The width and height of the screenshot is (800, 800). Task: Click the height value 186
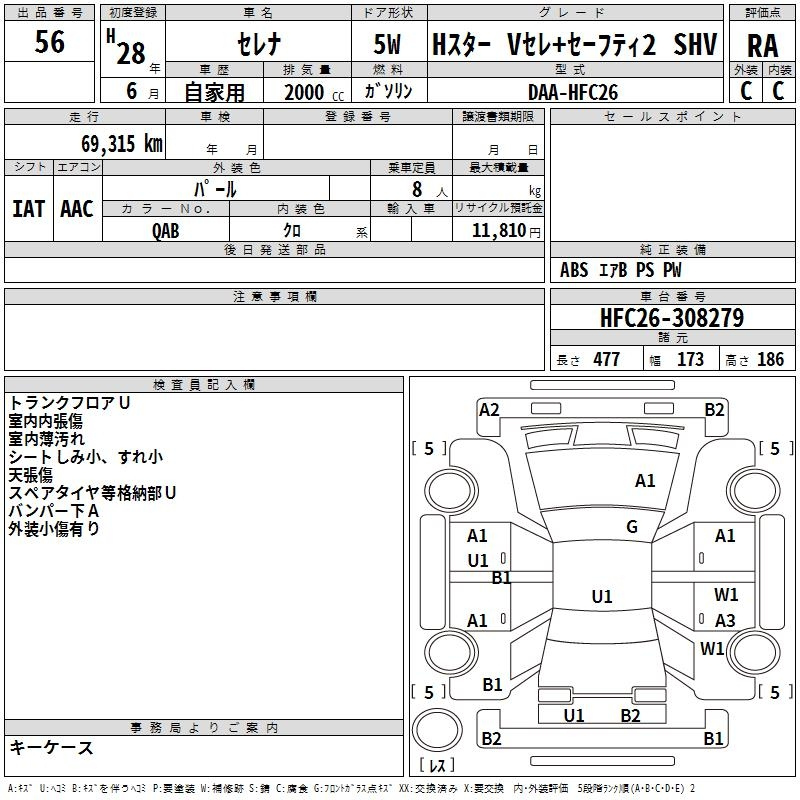[770, 360]
